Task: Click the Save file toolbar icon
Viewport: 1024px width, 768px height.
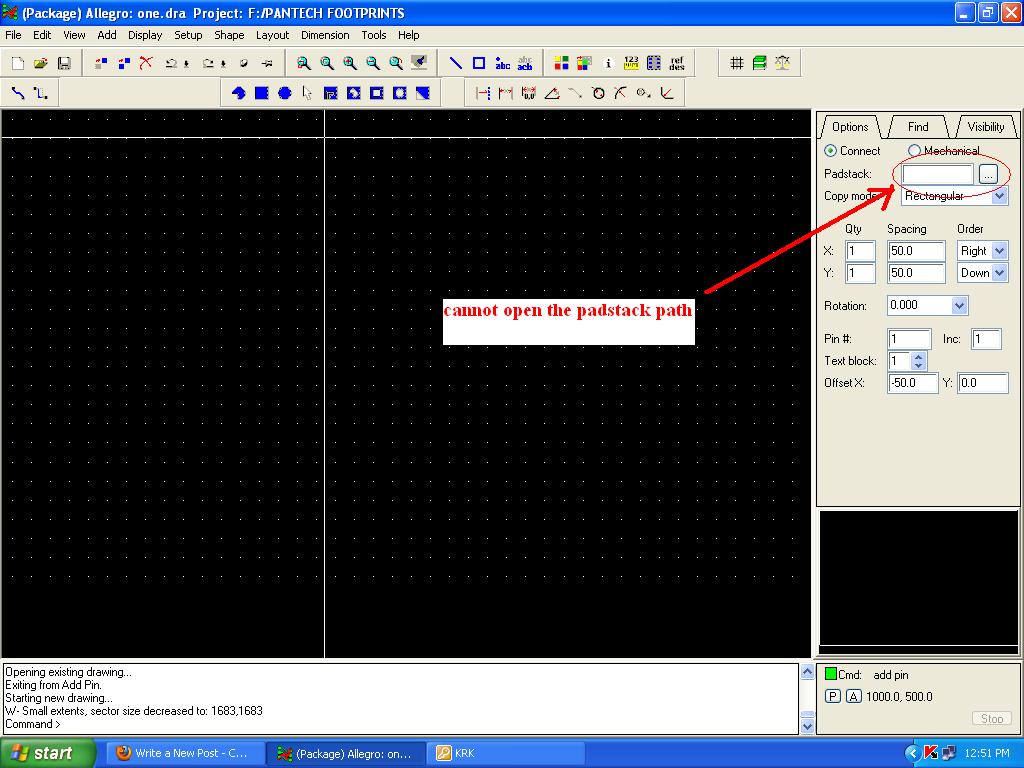Action: [64, 63]
